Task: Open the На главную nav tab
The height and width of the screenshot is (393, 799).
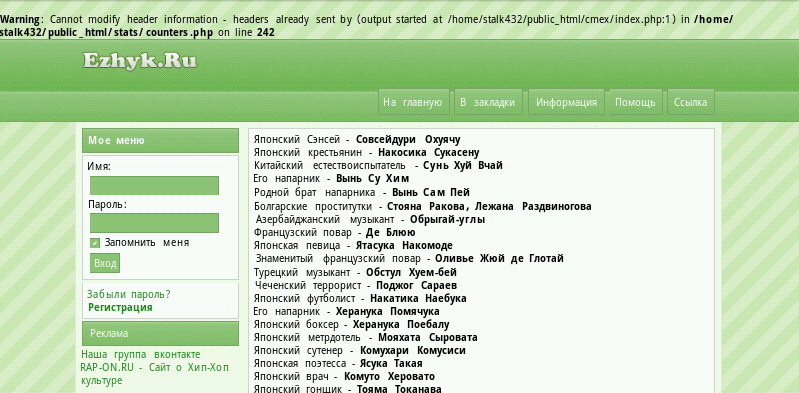Action: tap(412, 102)
